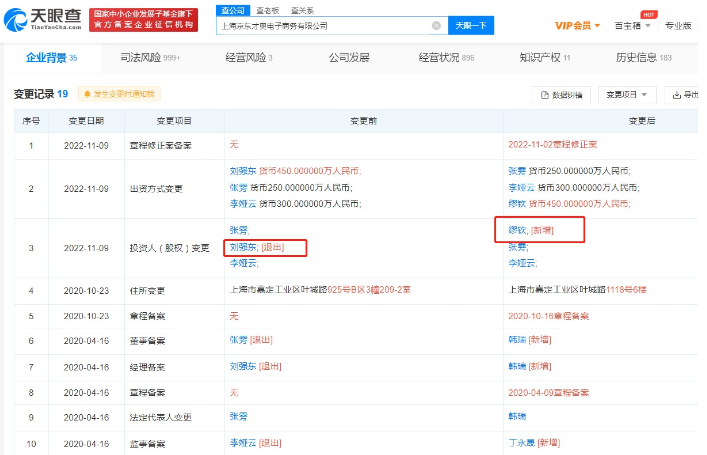Click the 缪钦 link in row 3
Screen dimensions: 707x455
517,230
